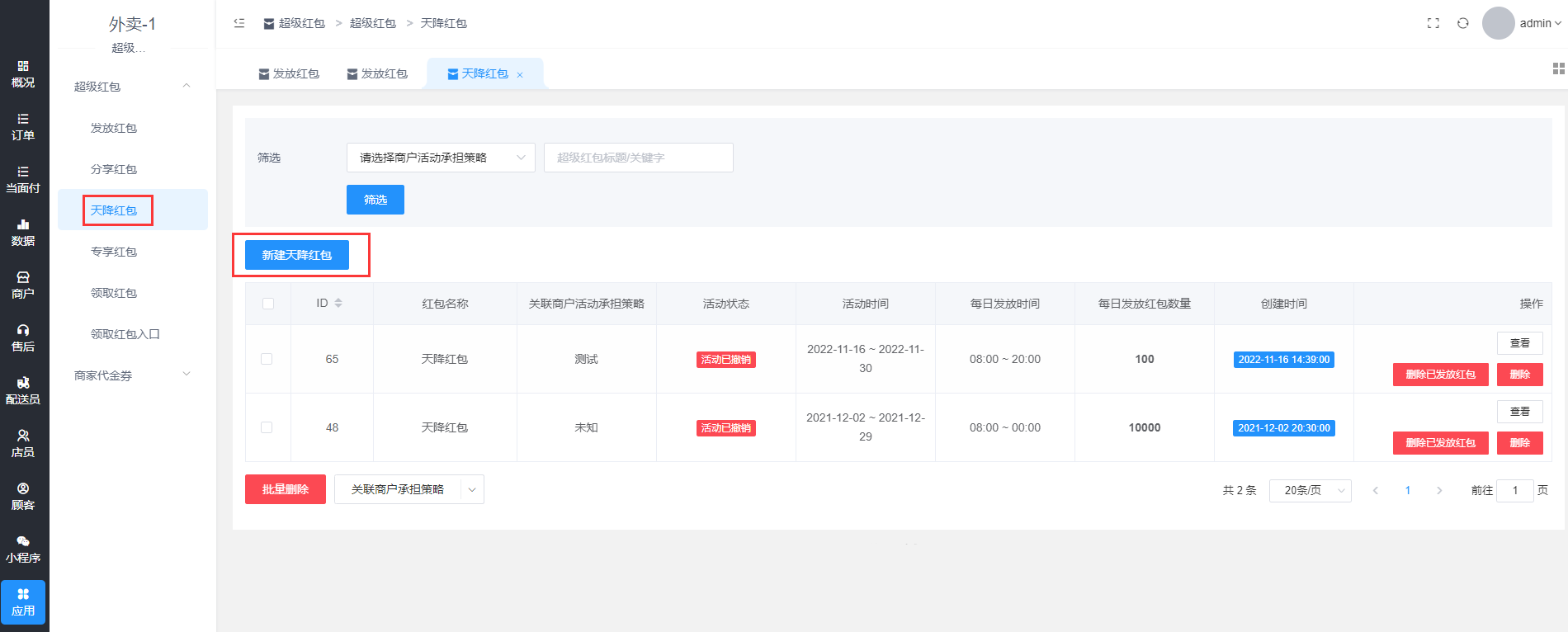Collapse the 超级红包 menu group
Viewport: 1568px width, 632px height.
[187, 86]
